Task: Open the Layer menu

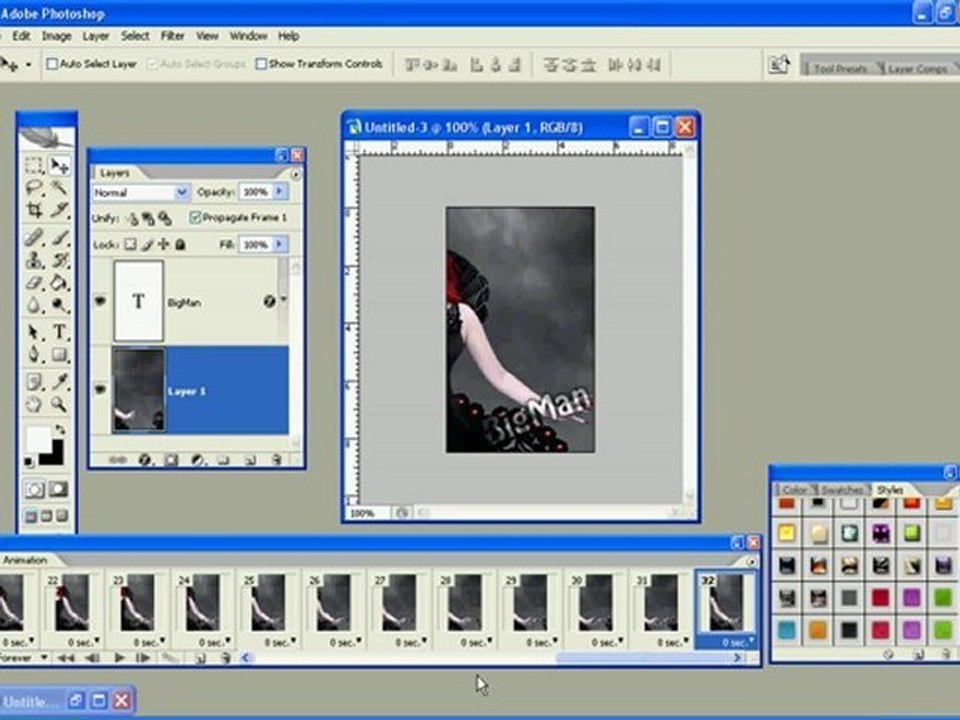Action: tap(96, 36)
